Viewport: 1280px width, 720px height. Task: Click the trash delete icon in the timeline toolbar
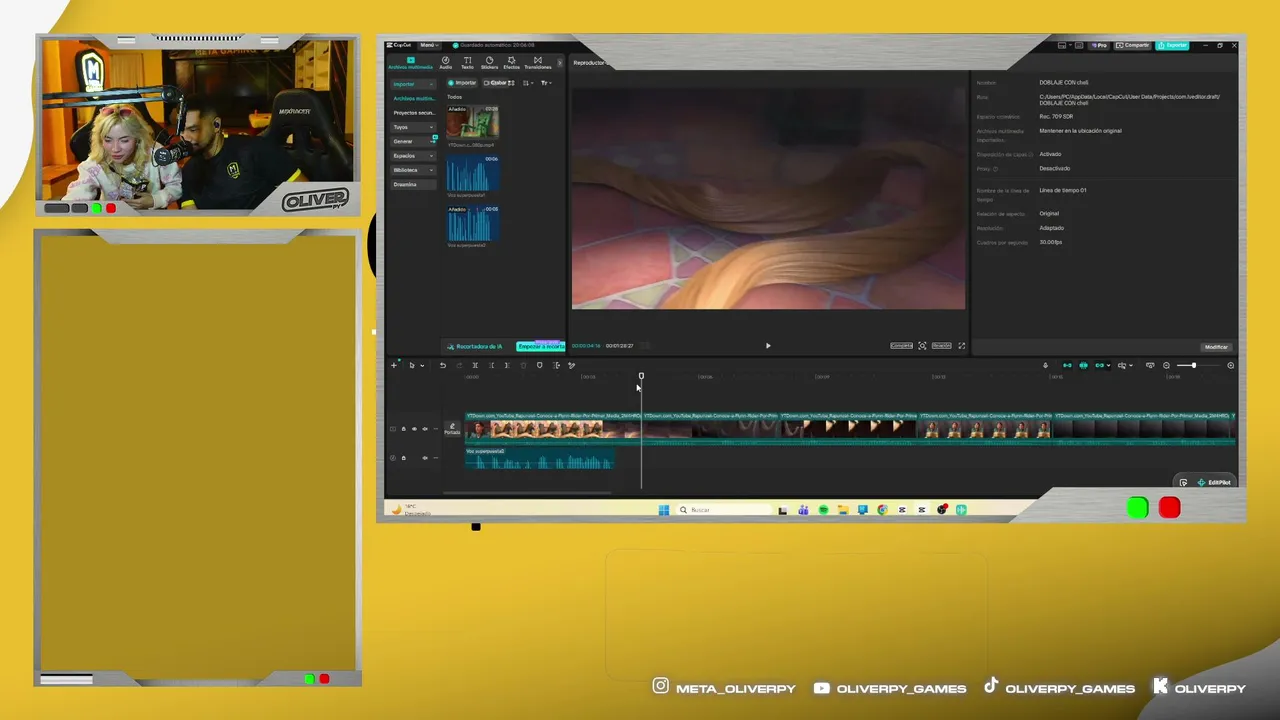point(523,365)
